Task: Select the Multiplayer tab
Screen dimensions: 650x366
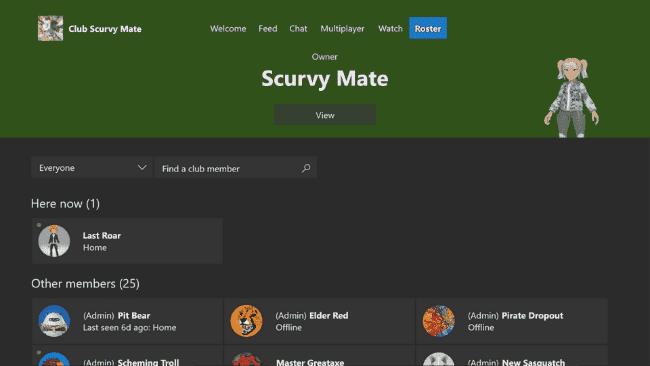Action: tap(342, 29)
